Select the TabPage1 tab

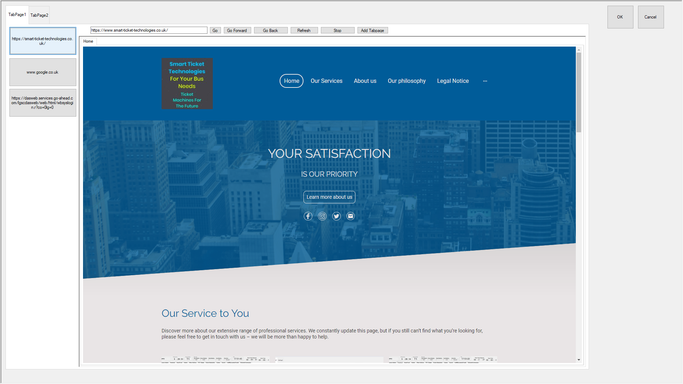pyautogui.click(x=17, y=15)
